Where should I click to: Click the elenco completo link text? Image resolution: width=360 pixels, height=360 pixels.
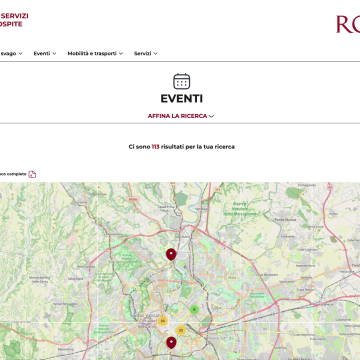click(x=13, y=174)
